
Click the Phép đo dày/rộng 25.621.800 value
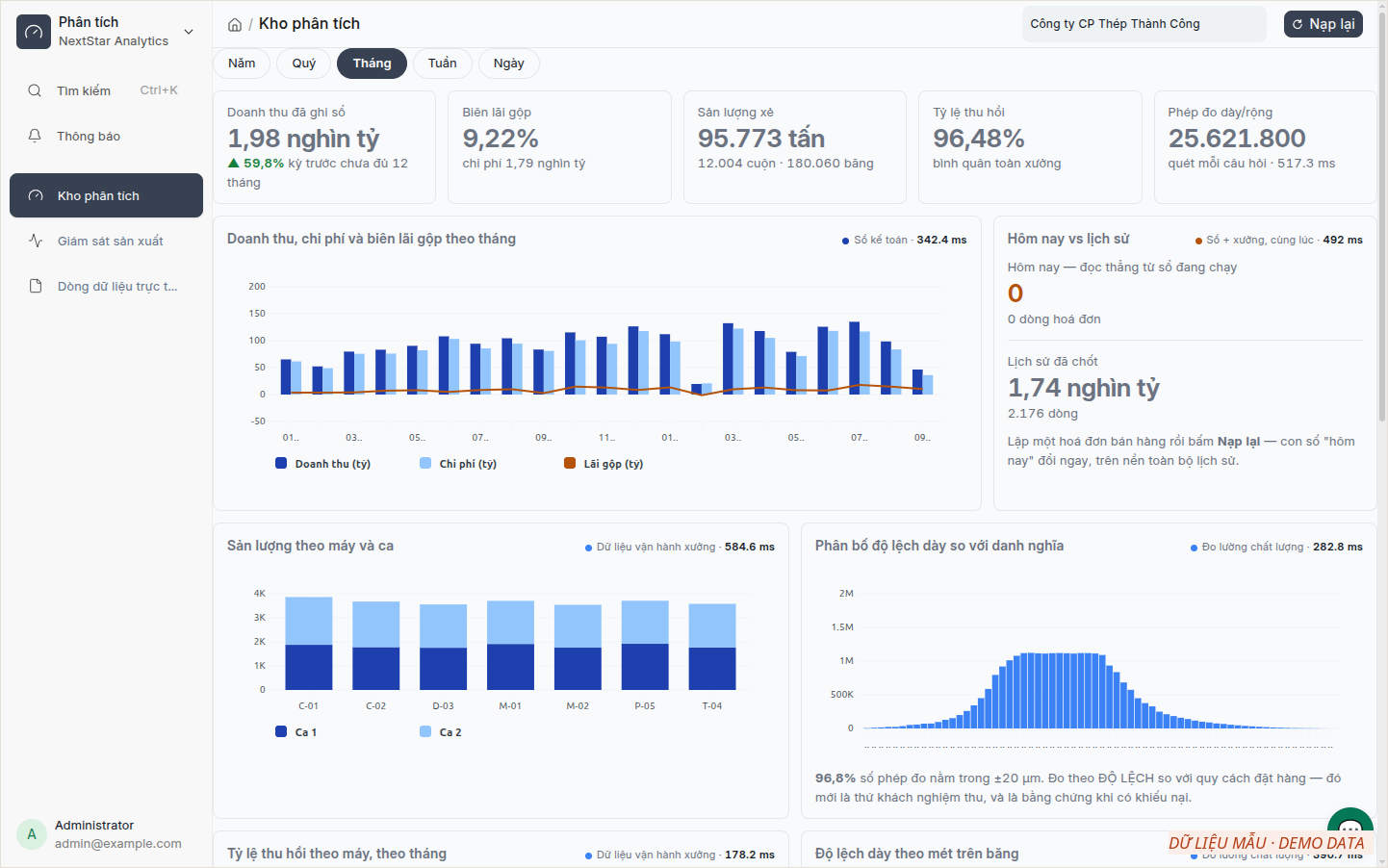[1237, 139]
